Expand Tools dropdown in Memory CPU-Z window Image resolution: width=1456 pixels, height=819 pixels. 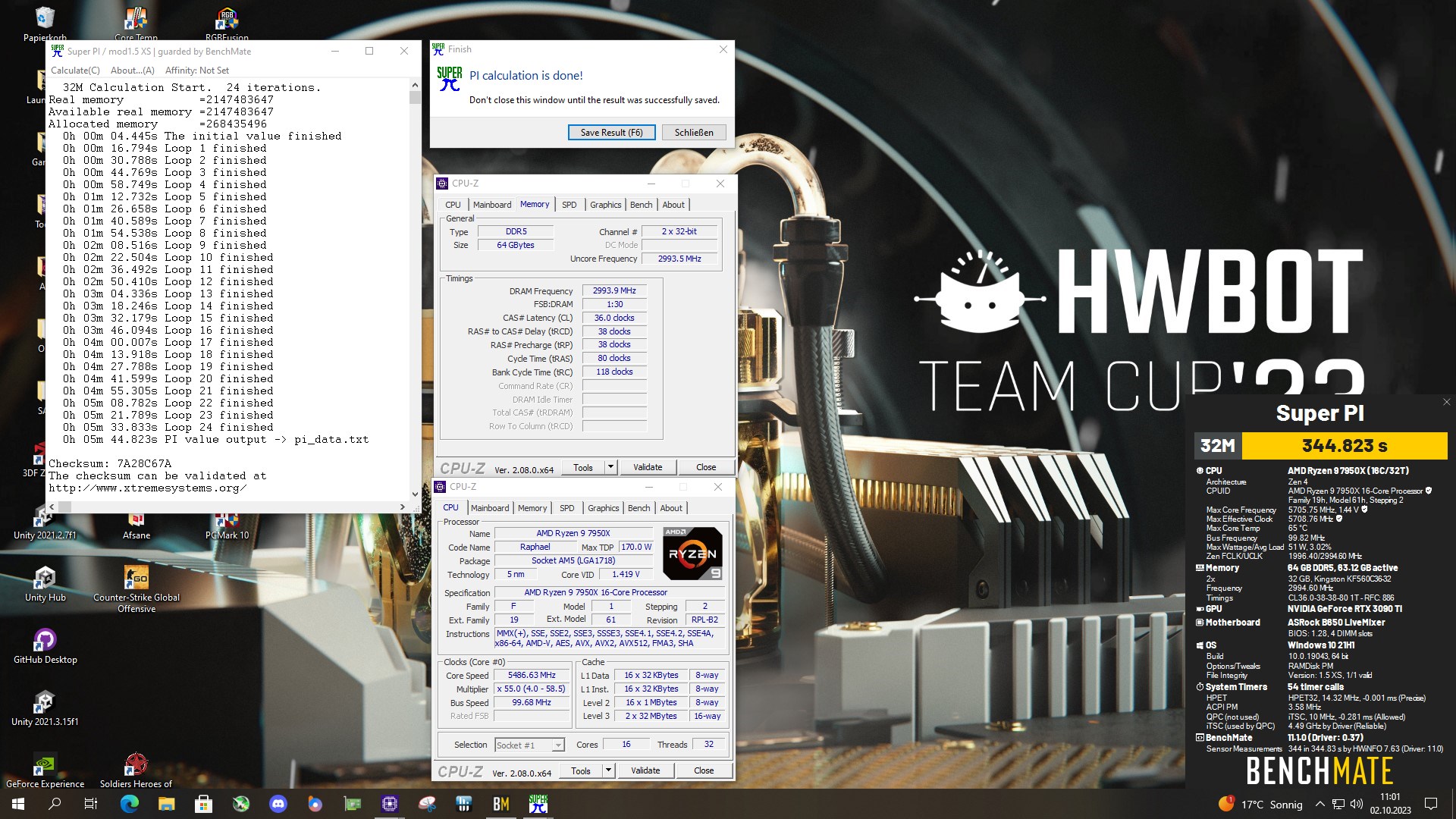[x=610, y=467]
